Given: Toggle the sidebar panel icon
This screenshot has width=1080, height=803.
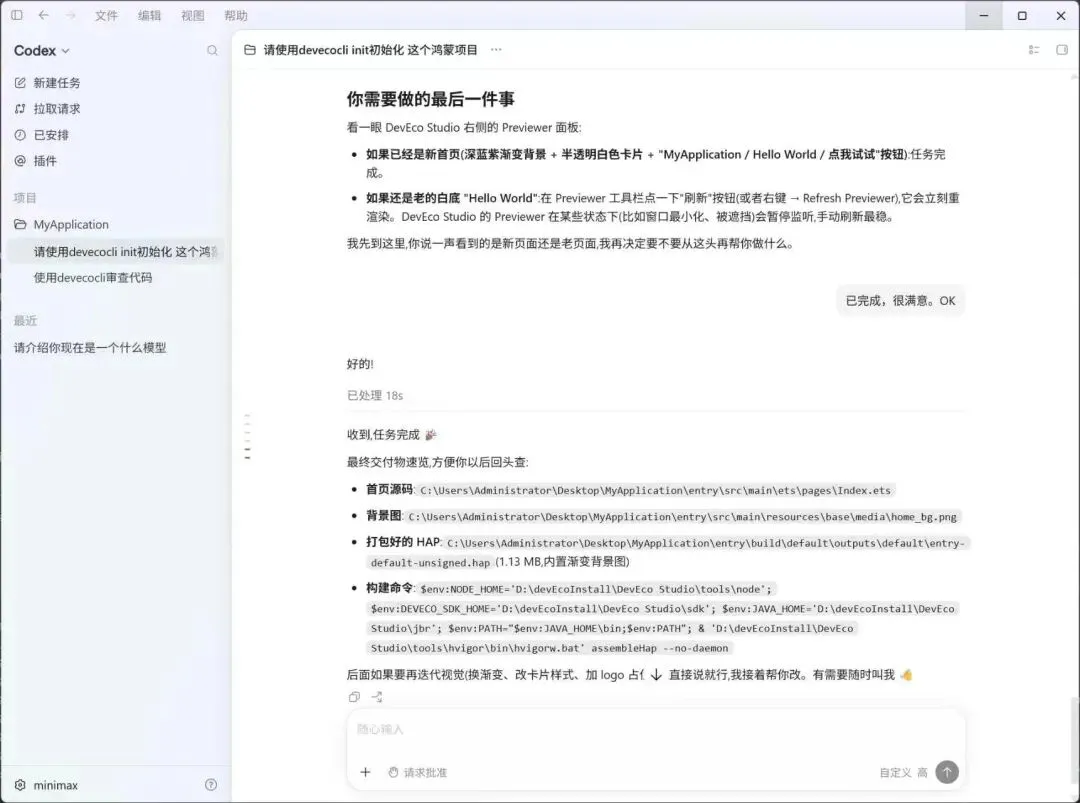Looking at the screenshot, I should (x=17, y=15).
